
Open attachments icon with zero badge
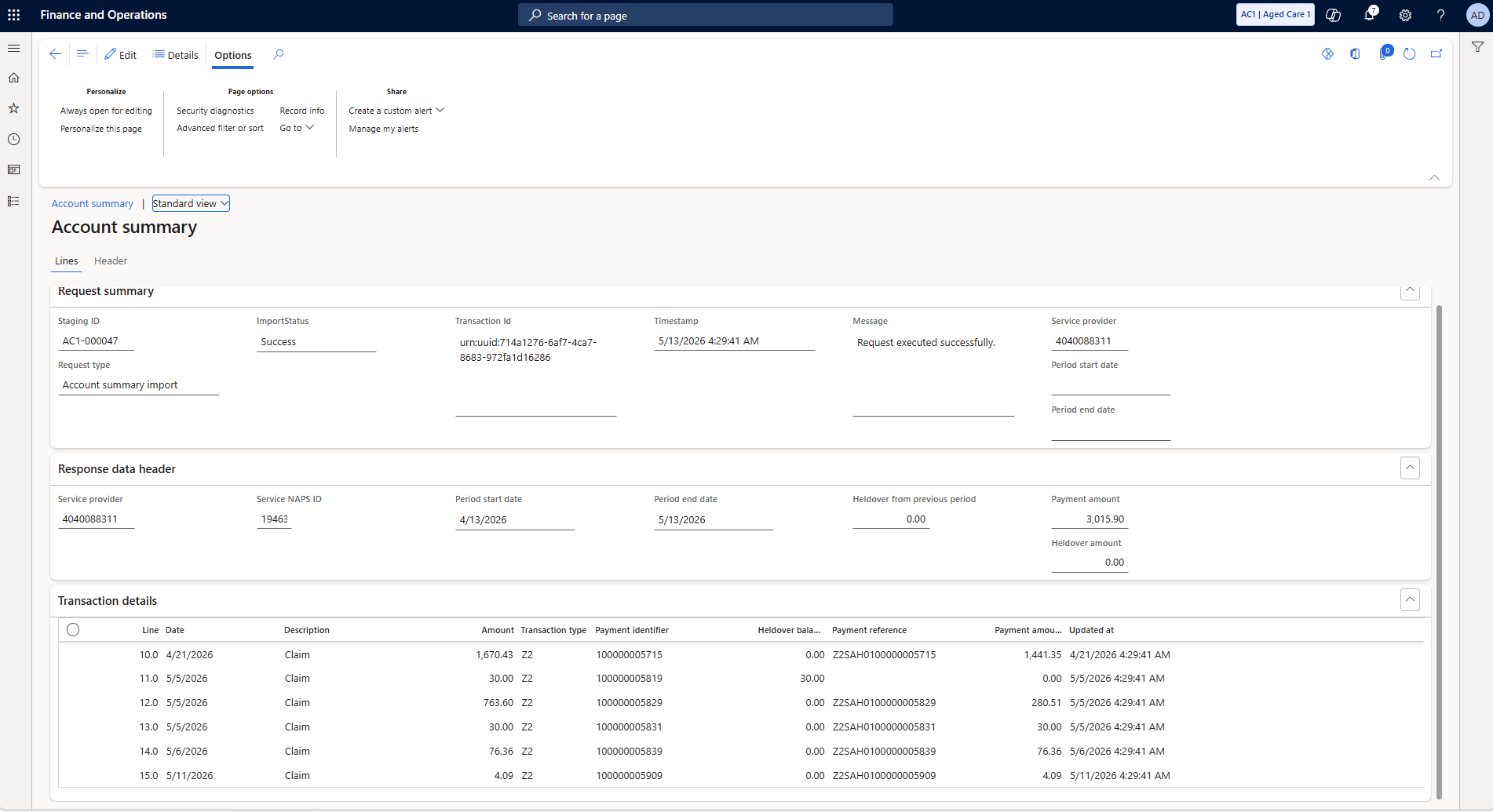[x=1385, y=53]
